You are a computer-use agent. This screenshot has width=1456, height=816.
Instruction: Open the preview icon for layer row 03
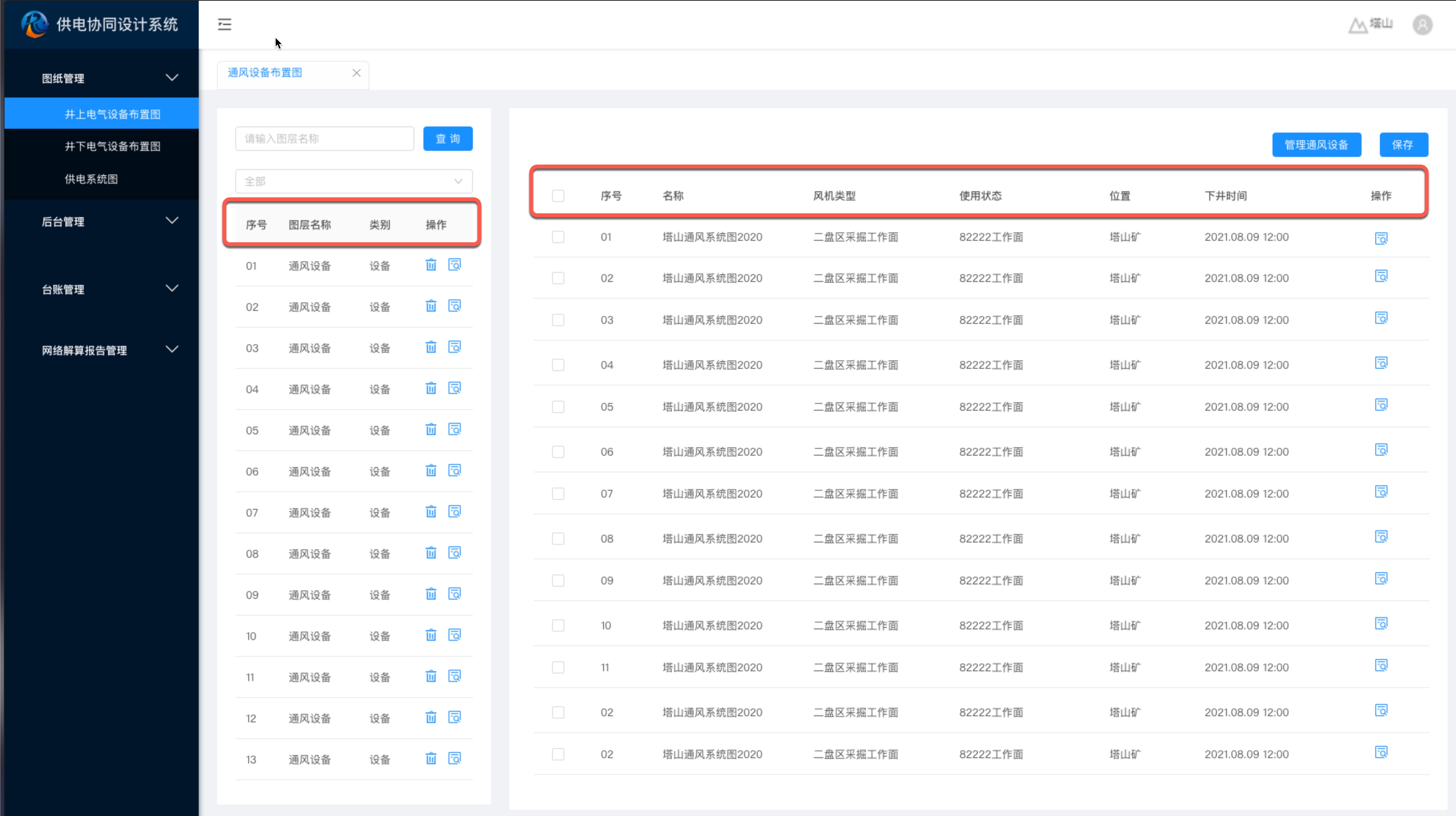(455, 347)
